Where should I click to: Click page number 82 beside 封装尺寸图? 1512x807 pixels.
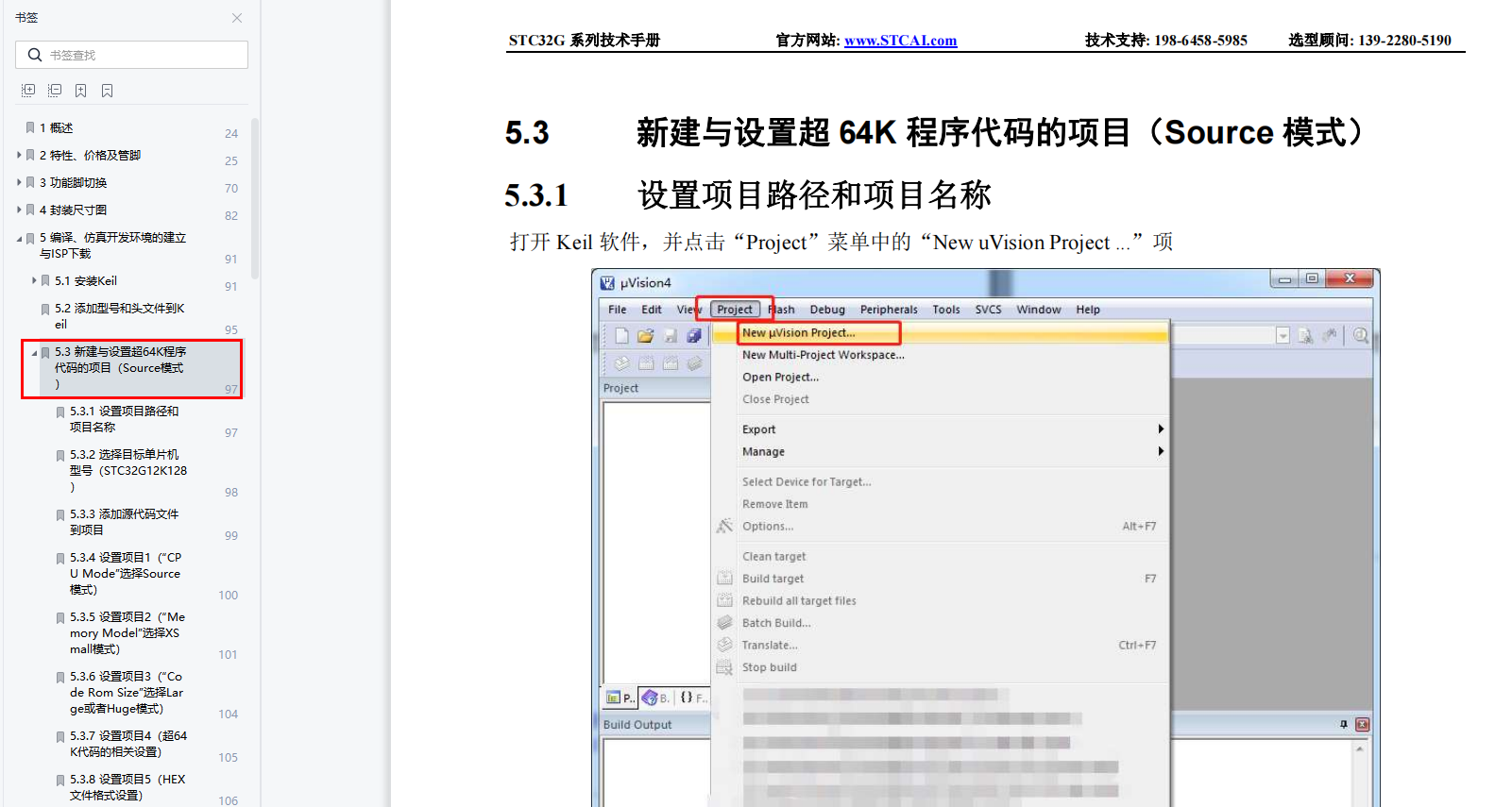point(231,216)
